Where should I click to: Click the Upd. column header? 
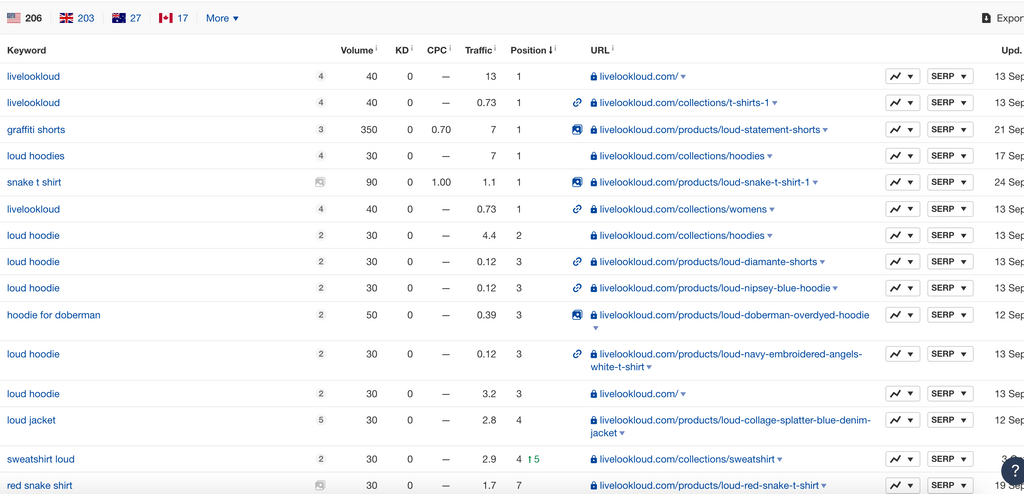pyautogui.click(x=1012, y=50)
